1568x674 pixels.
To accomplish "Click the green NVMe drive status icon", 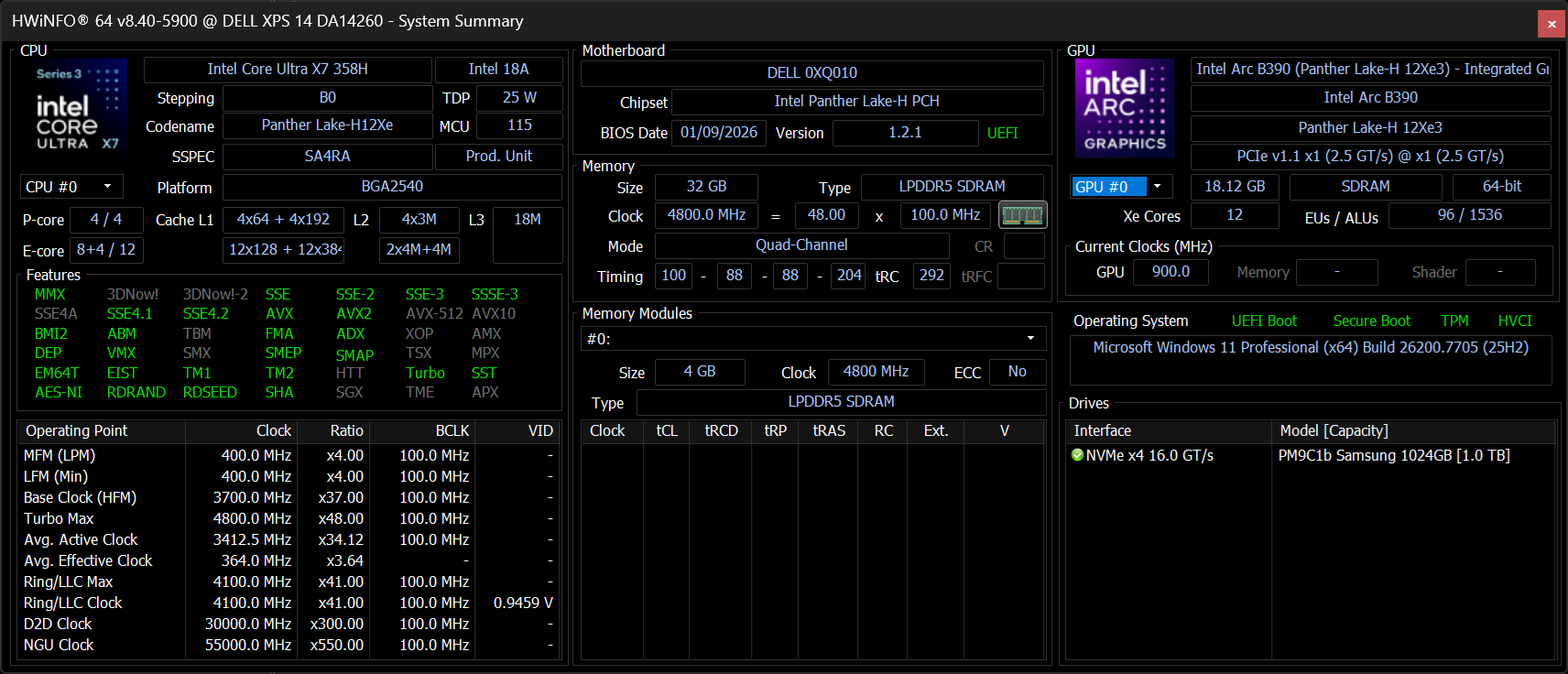I will point(1077,455).
